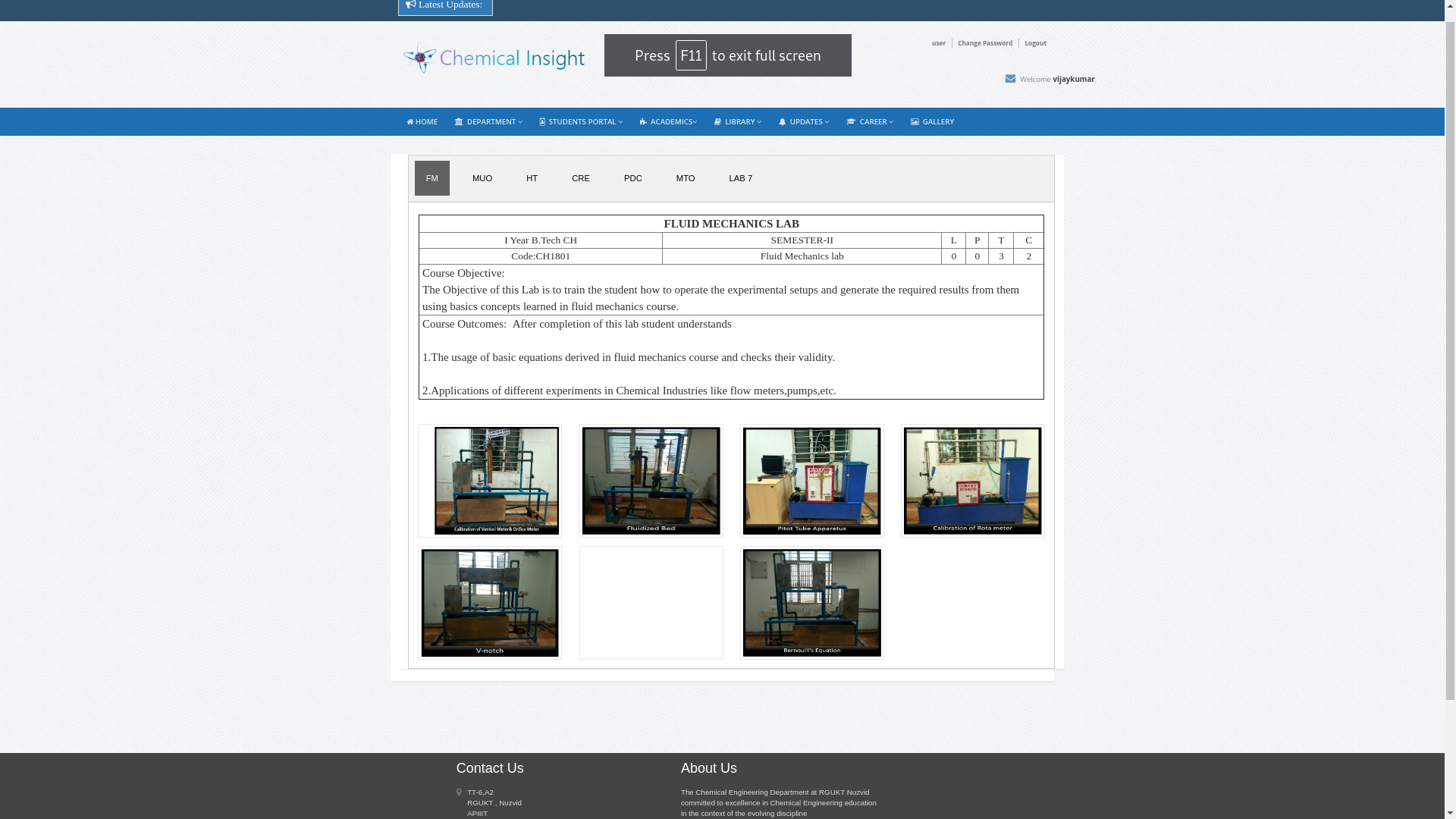Click the location pin icon in Contact Us

[459, 792]
